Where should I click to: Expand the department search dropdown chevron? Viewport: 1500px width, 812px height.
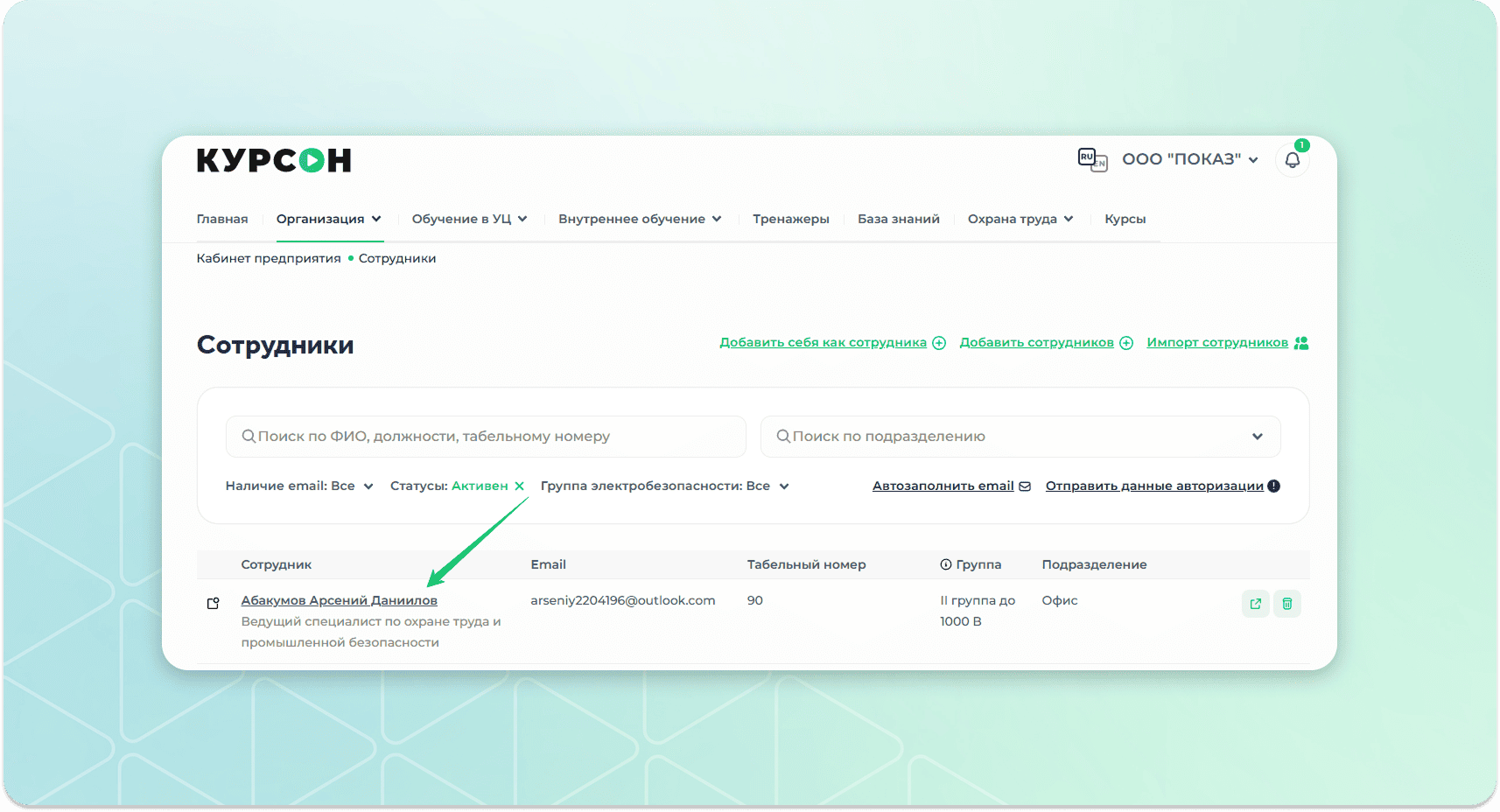click(x=1257, y=437)
